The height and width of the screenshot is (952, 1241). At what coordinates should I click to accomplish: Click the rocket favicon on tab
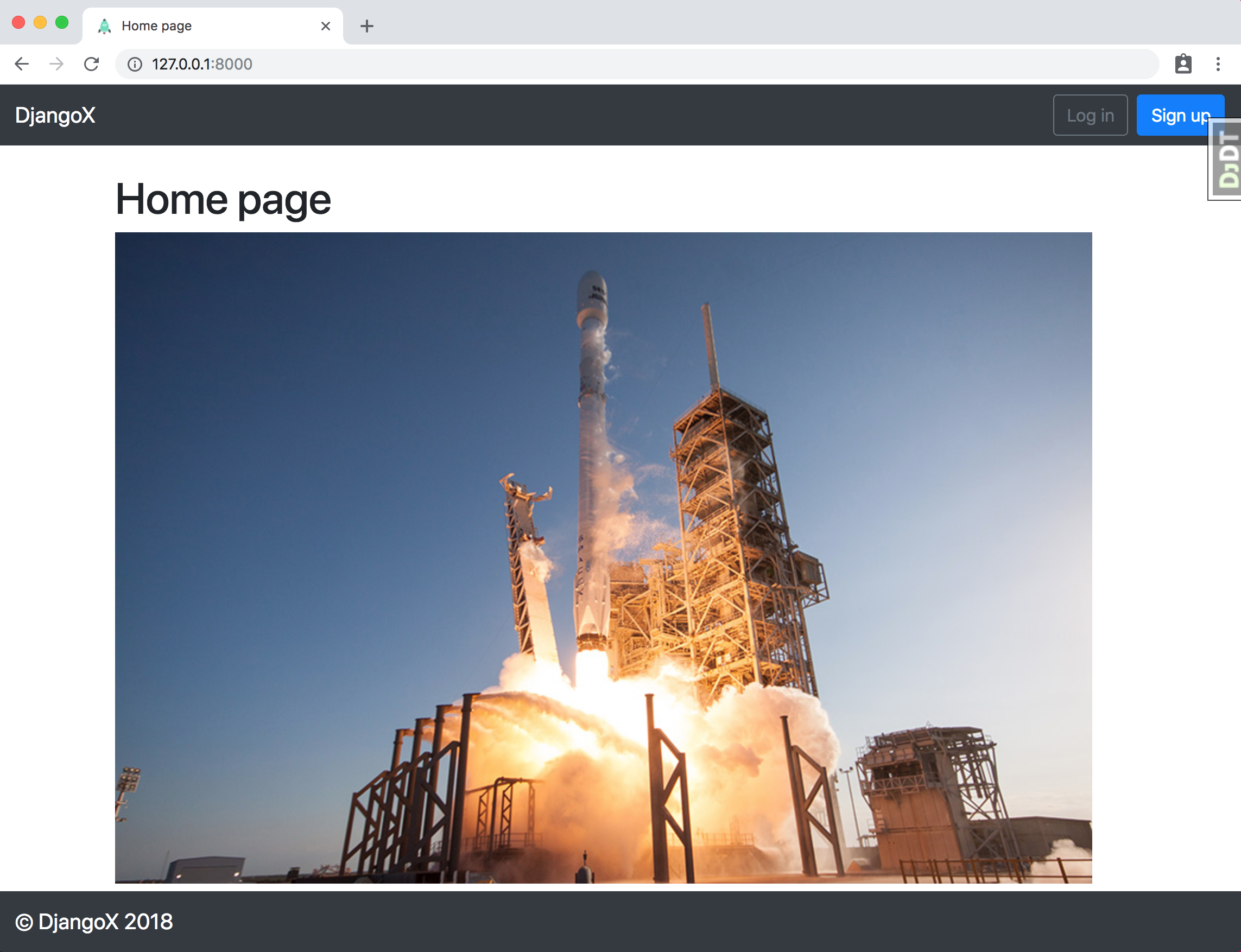(104, 26)
